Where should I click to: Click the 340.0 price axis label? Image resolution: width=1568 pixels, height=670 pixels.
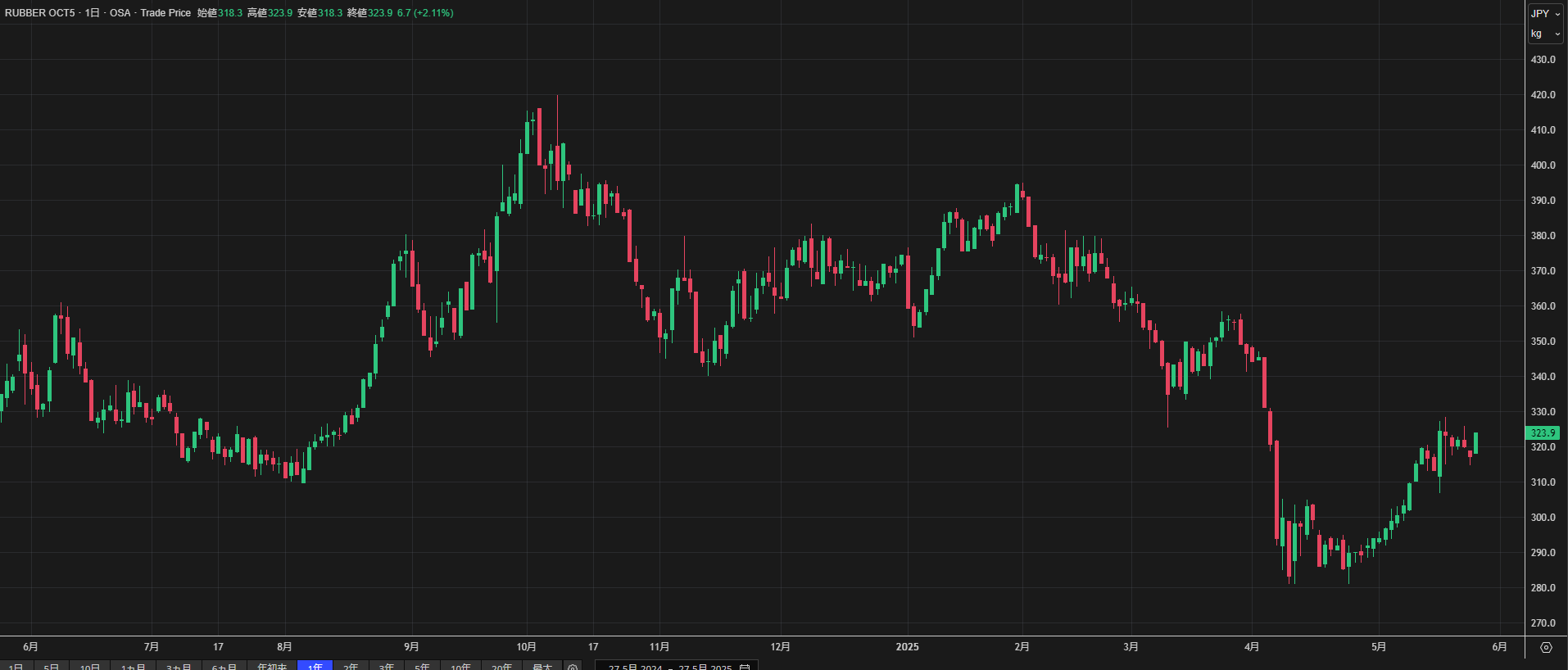(1543, 377)
